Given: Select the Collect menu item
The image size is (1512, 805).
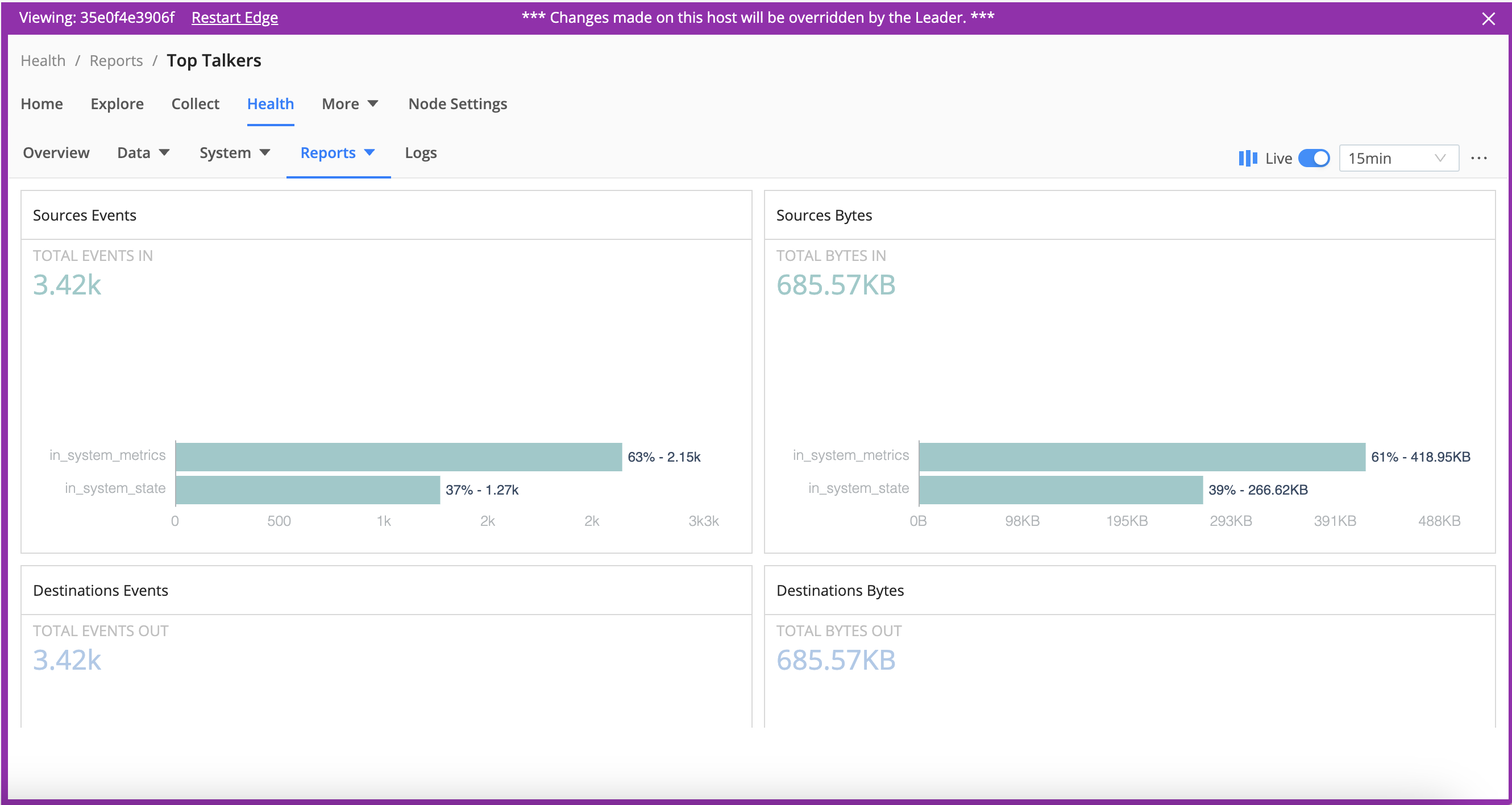Looking at the screenshot, I should click(x=195, y=104).
